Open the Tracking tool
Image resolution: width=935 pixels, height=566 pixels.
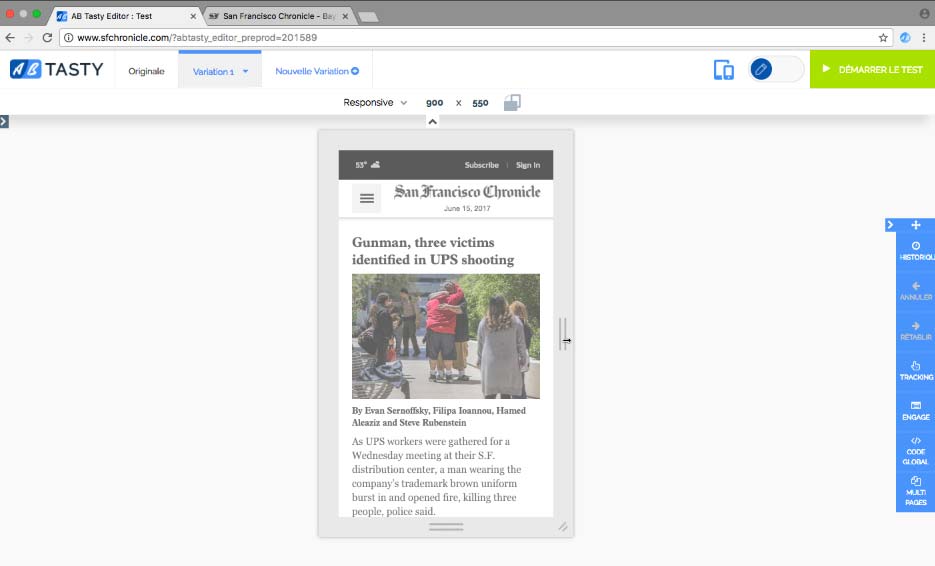pos(916,371)
